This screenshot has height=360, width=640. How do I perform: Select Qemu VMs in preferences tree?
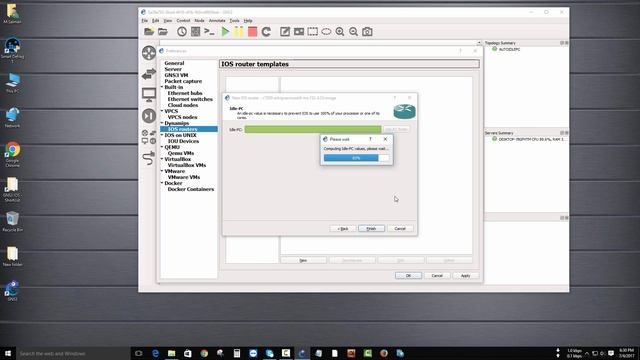pos(181,153)
